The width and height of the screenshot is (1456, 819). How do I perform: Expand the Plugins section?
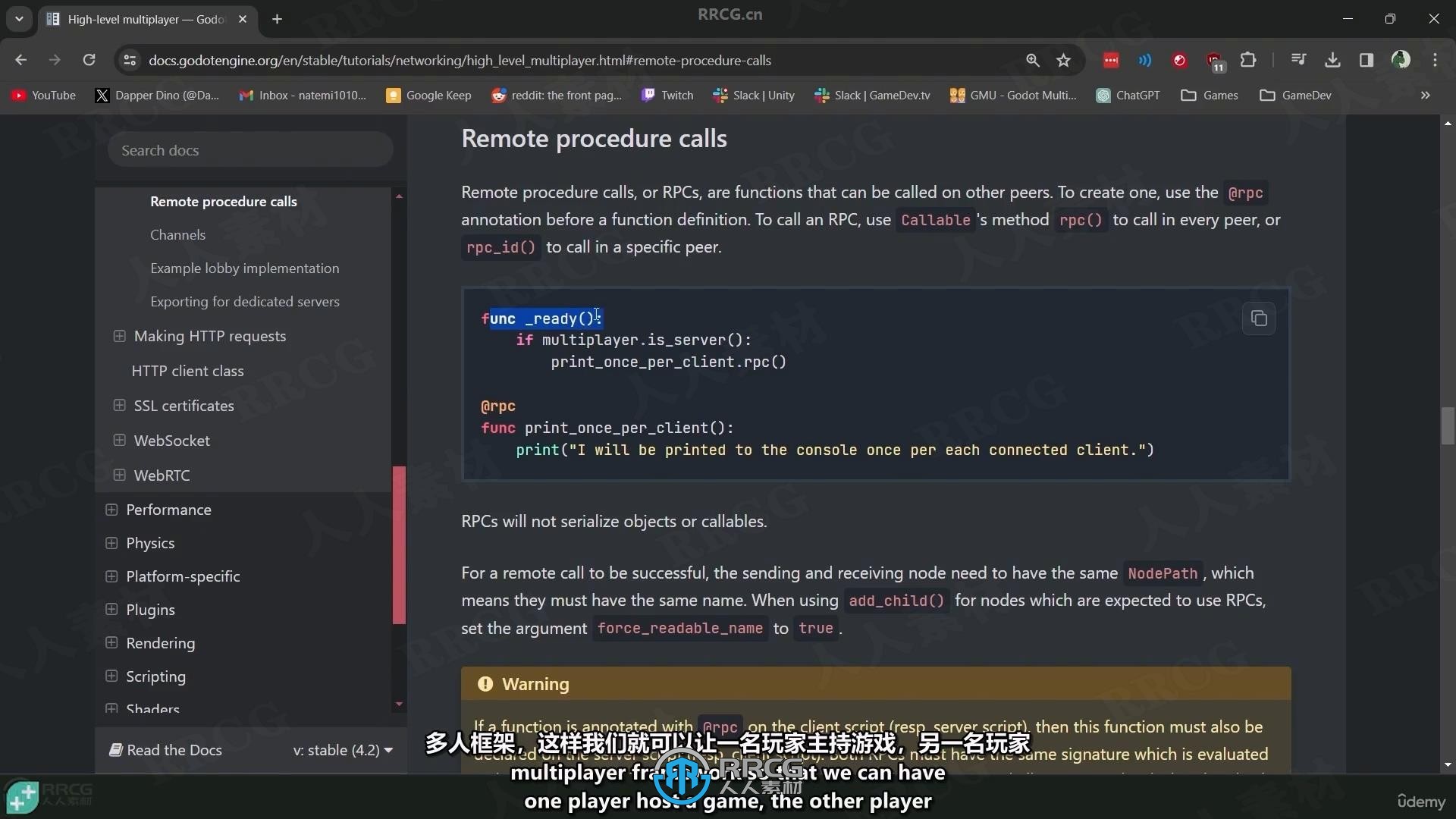point(111,609)
